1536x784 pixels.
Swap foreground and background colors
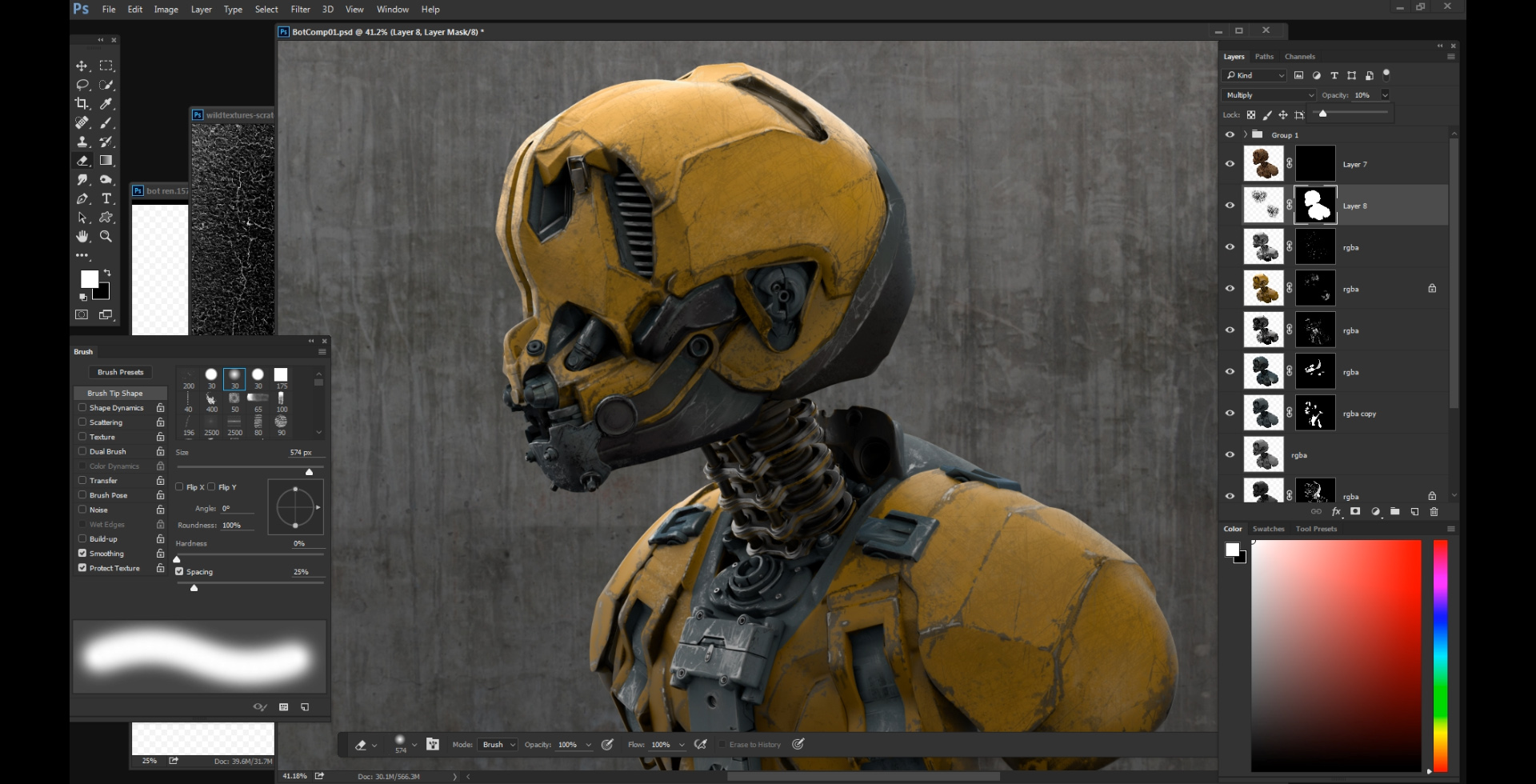tap(107, 274)
